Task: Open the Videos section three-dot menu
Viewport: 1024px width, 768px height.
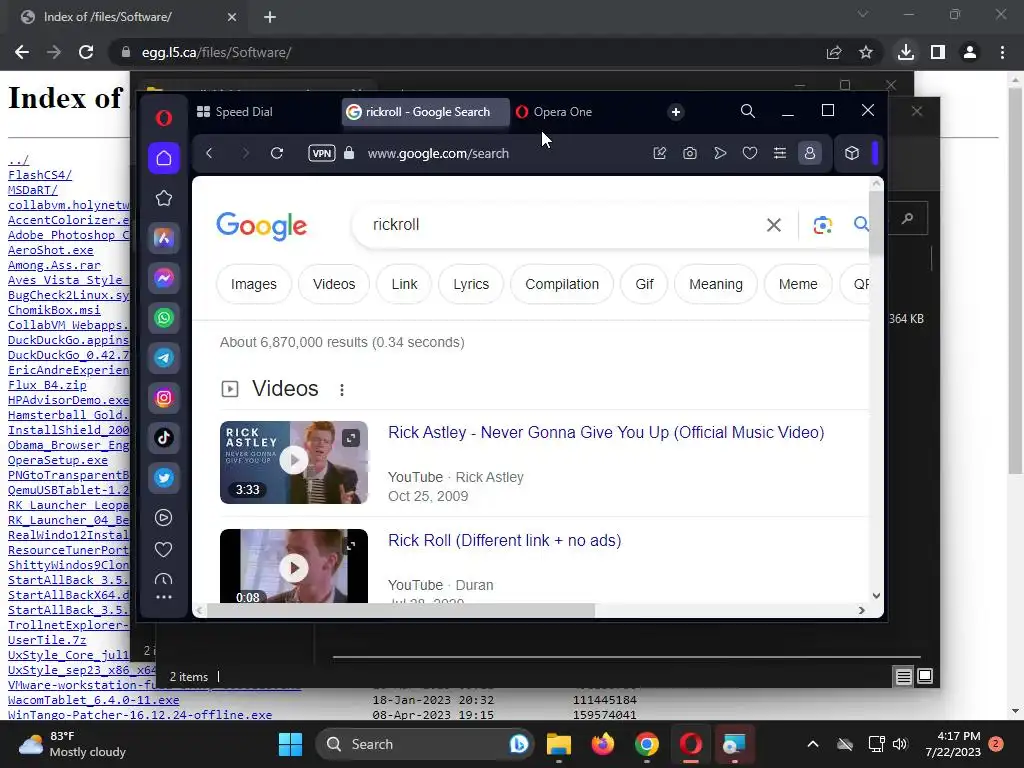Action: pos(342,390)
